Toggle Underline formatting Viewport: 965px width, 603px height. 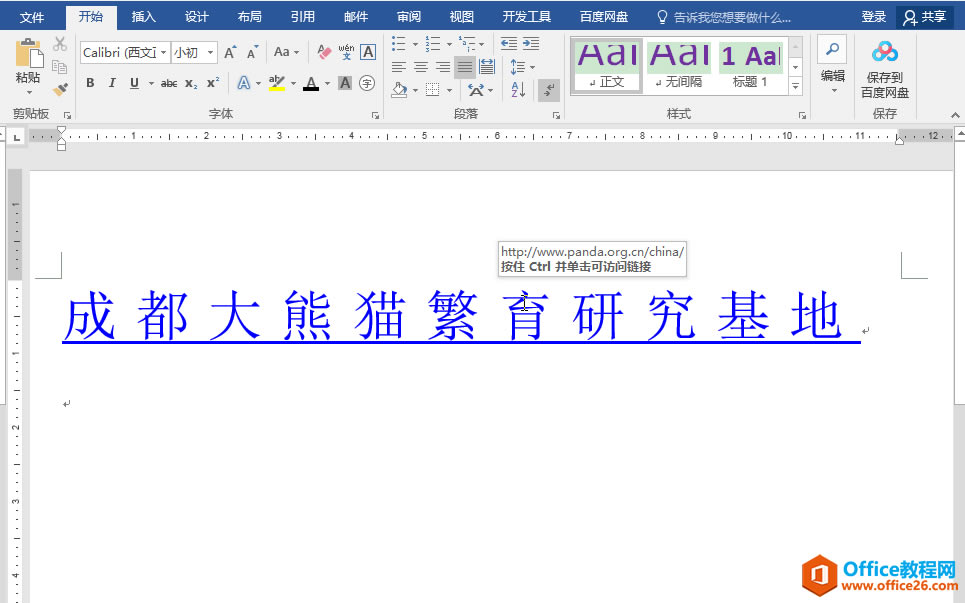point(134,83)
